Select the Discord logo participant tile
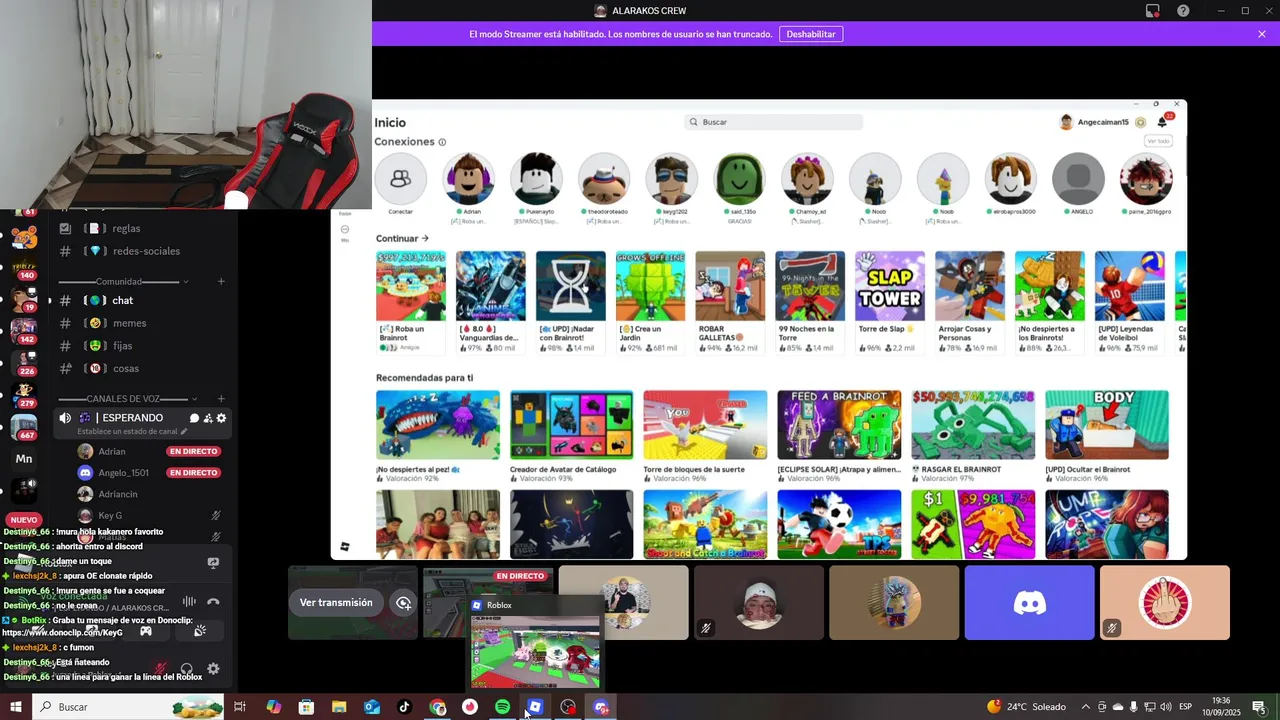Screen dimensions: 1280x720 (1029, 602)
